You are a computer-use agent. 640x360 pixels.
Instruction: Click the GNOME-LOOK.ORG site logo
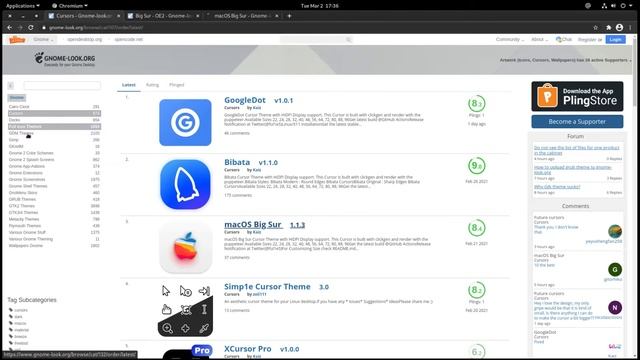[65, 60]
